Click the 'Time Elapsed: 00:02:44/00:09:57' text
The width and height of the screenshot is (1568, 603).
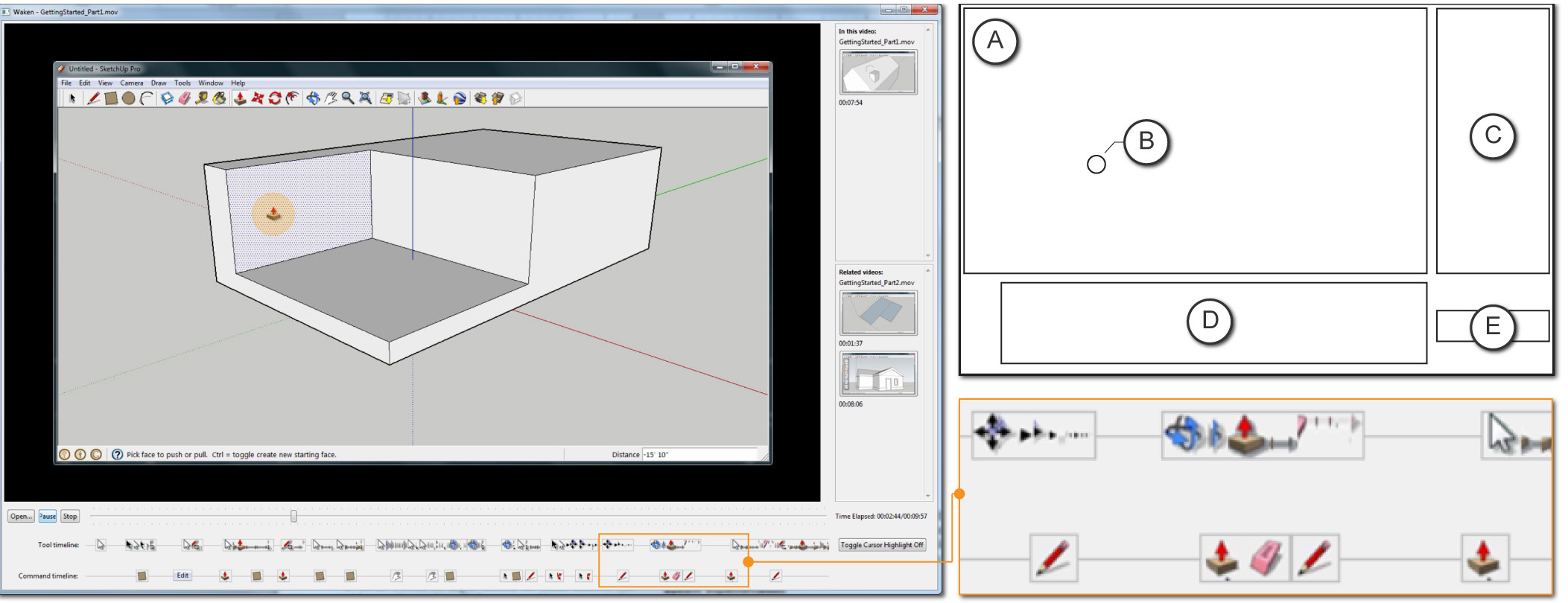click(881, 516)
